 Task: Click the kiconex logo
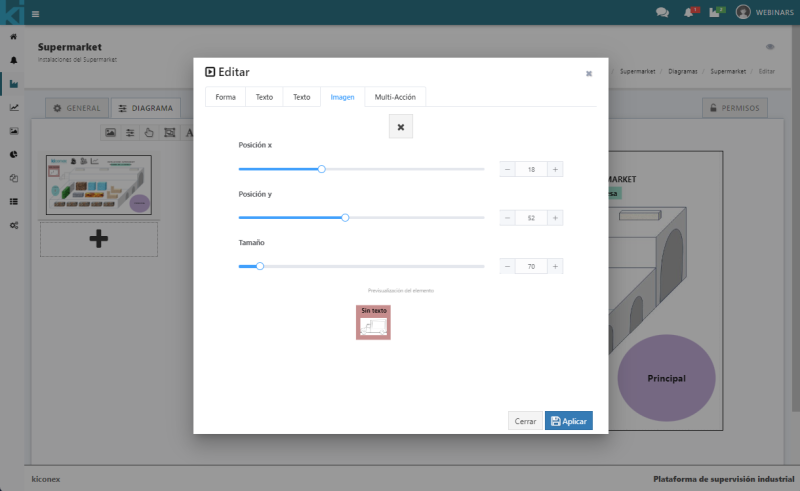coord(12,12)
